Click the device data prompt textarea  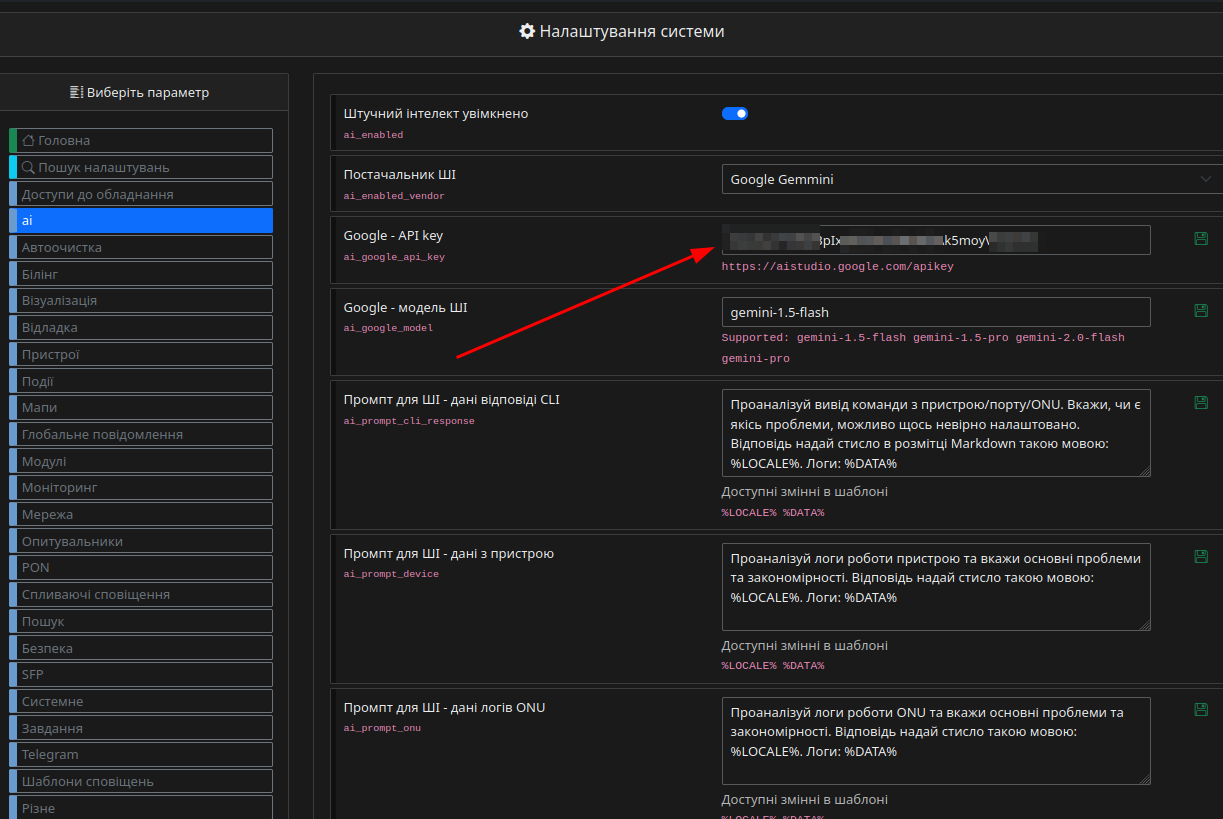(936, 587)
